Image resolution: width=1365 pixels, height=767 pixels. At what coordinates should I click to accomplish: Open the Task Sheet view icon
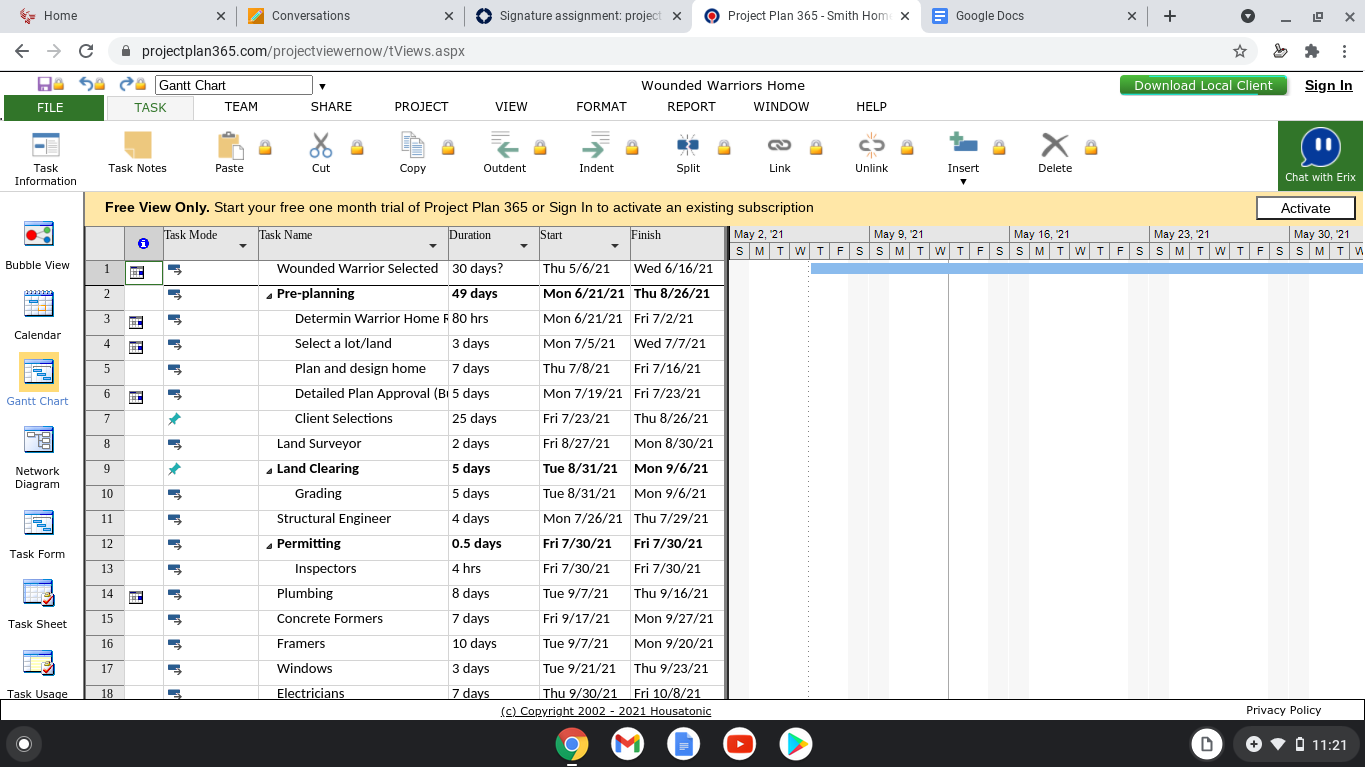pos(38,594)
